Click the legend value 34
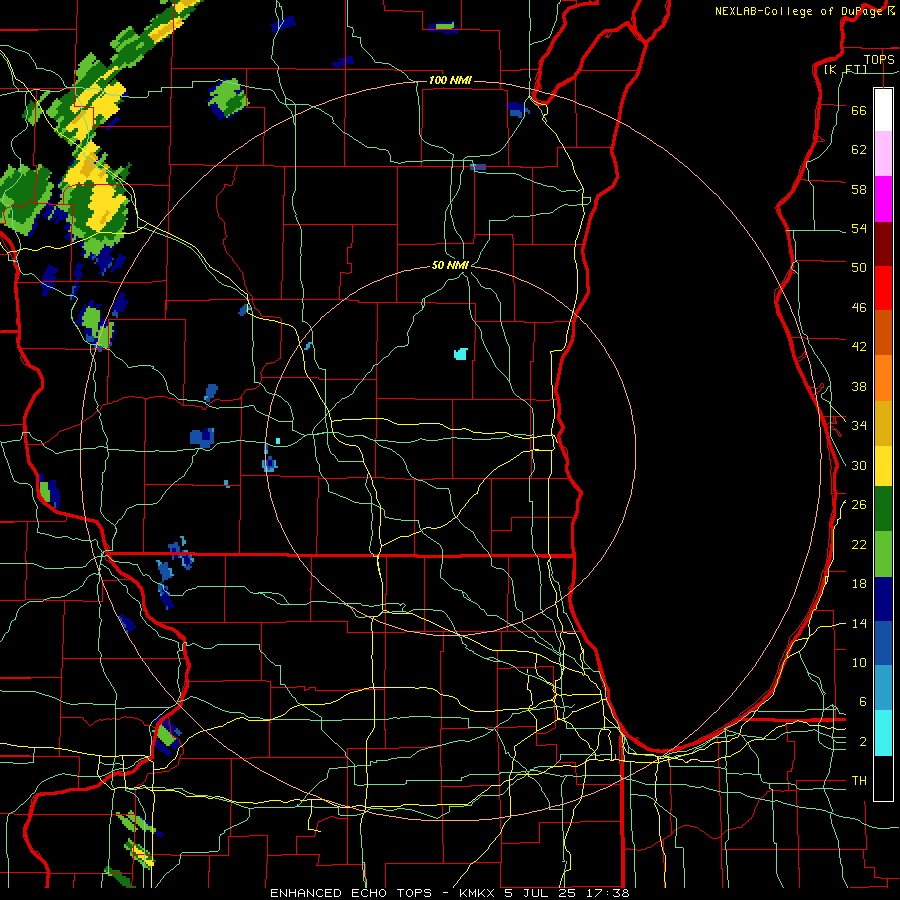Viewport: 900px width, 900px height. [x=859, y=425]
